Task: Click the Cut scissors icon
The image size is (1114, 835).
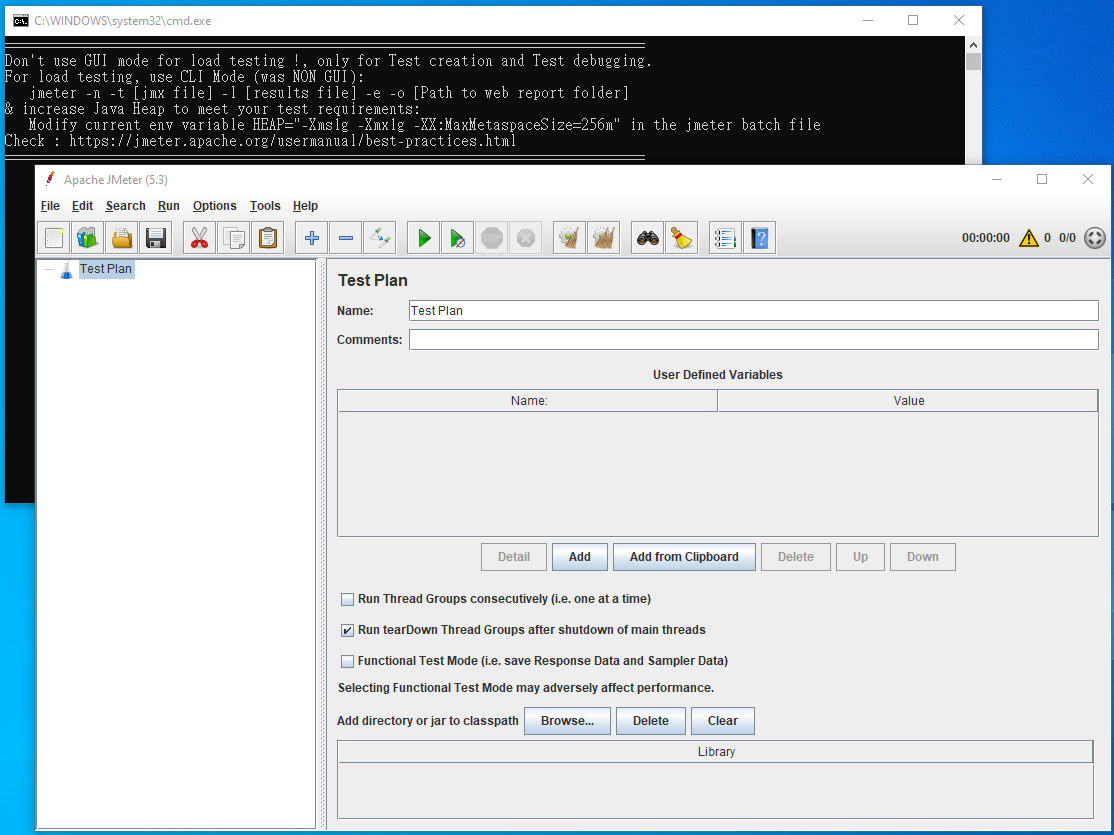Action: point(200,238)
